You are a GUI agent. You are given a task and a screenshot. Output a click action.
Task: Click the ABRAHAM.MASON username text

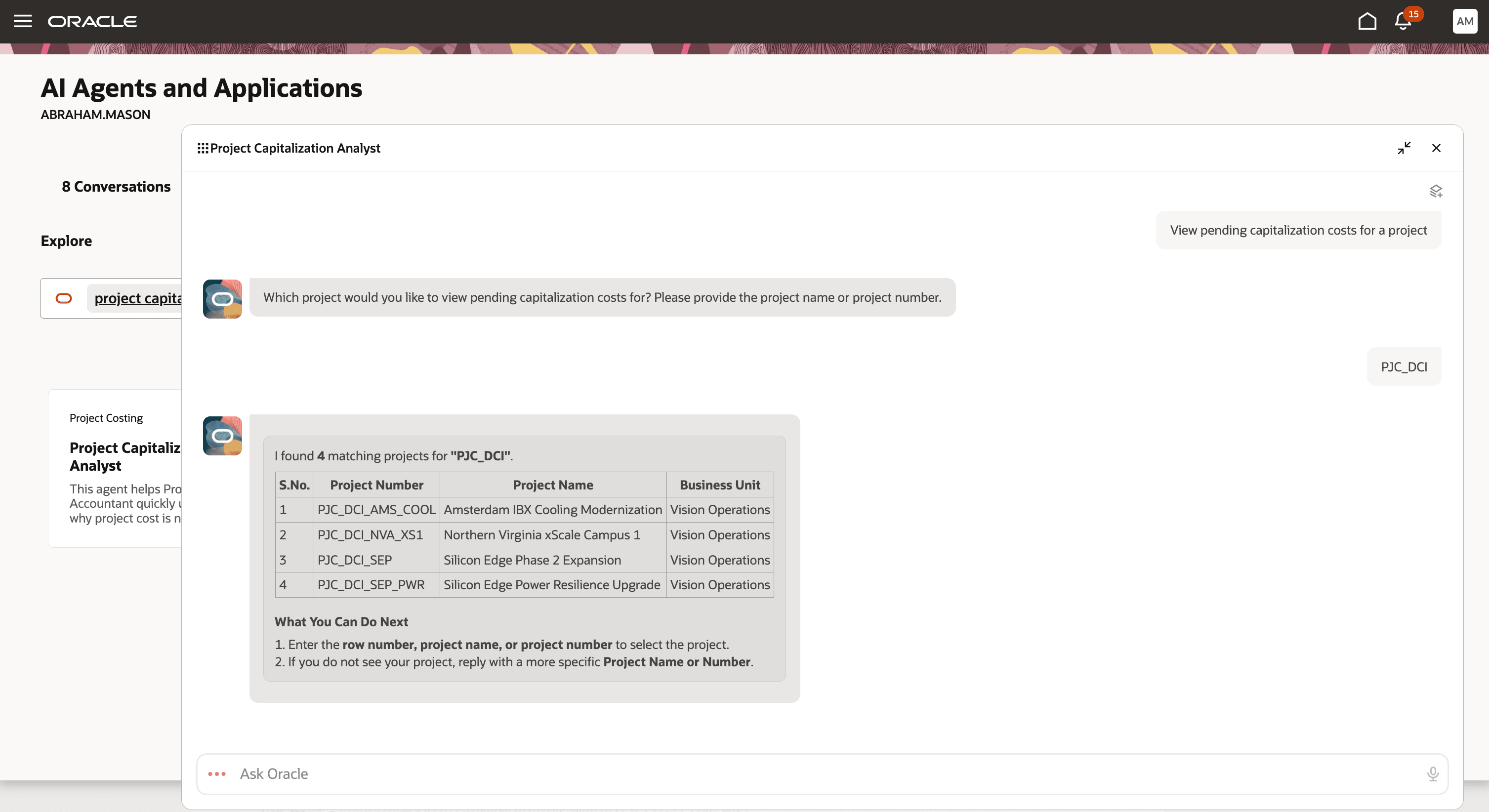tap(95, 115)
